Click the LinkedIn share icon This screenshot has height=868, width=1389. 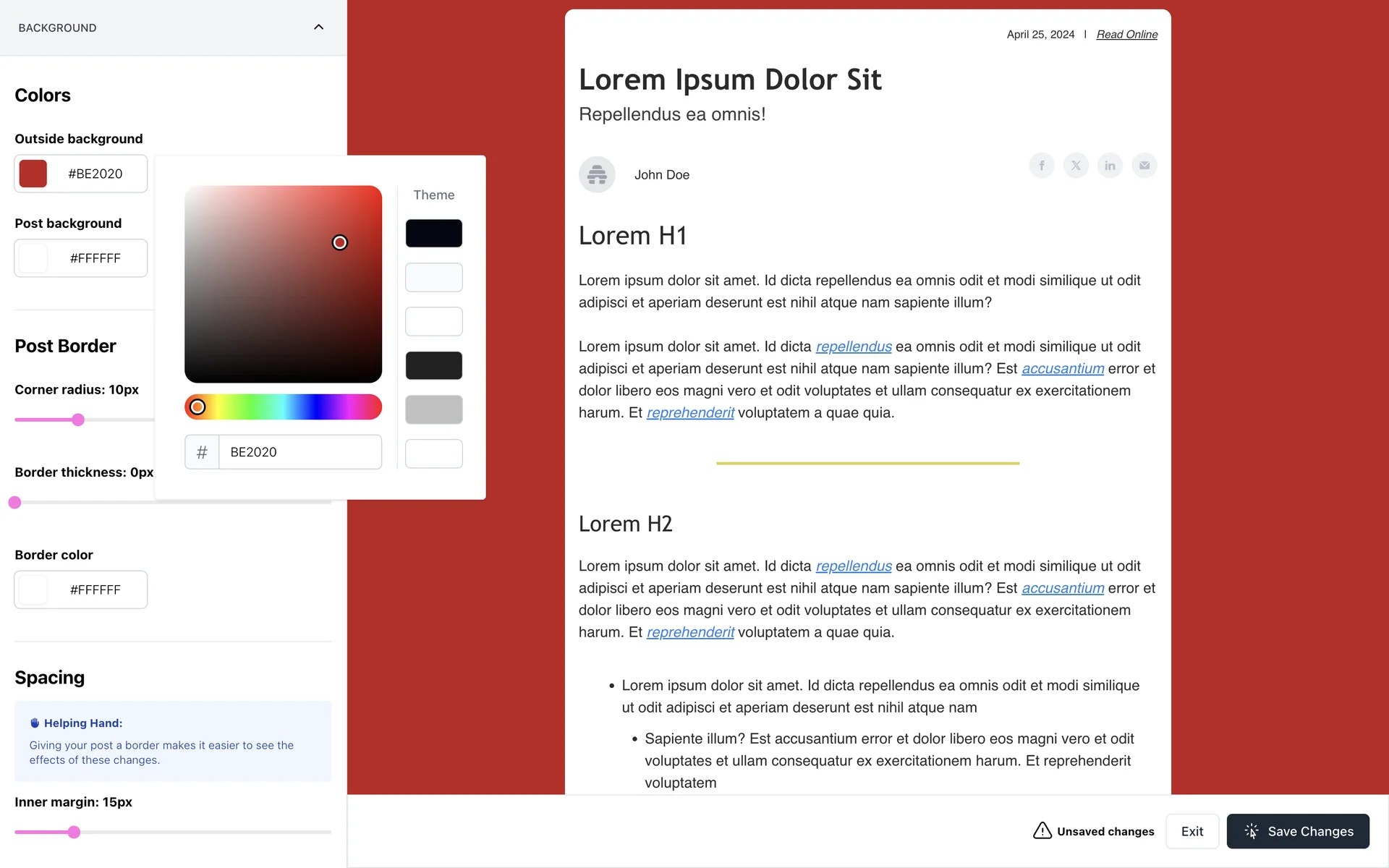coord(1110,166)
